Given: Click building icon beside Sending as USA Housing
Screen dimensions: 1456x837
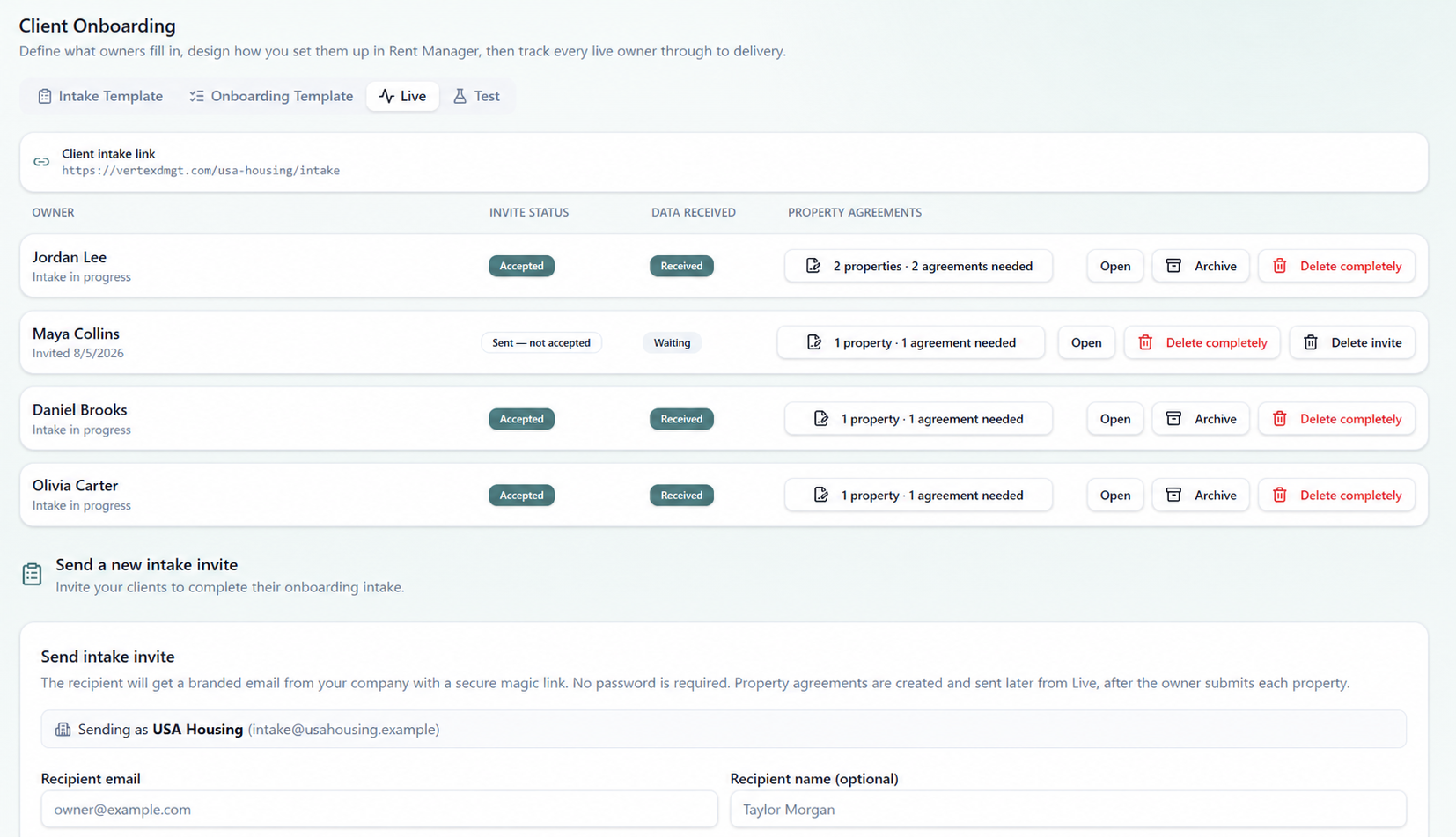Looking at the screenshot, I should coord(63,729).
